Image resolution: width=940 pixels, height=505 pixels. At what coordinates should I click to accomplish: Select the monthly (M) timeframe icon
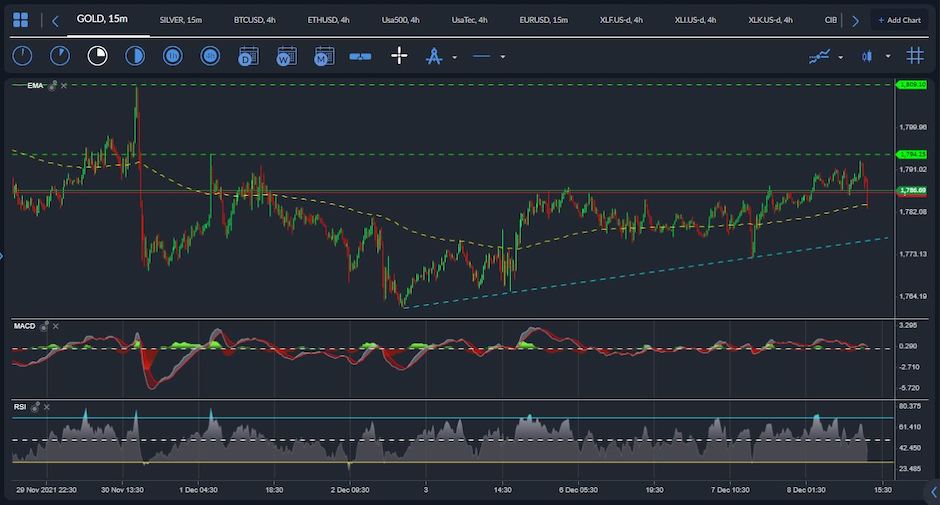click(x=323, y=56)
